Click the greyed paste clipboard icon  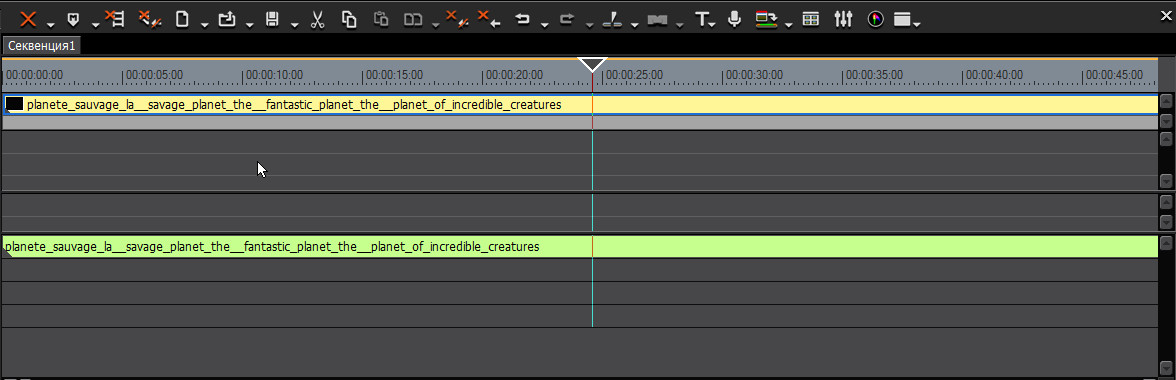pos(382,19)
